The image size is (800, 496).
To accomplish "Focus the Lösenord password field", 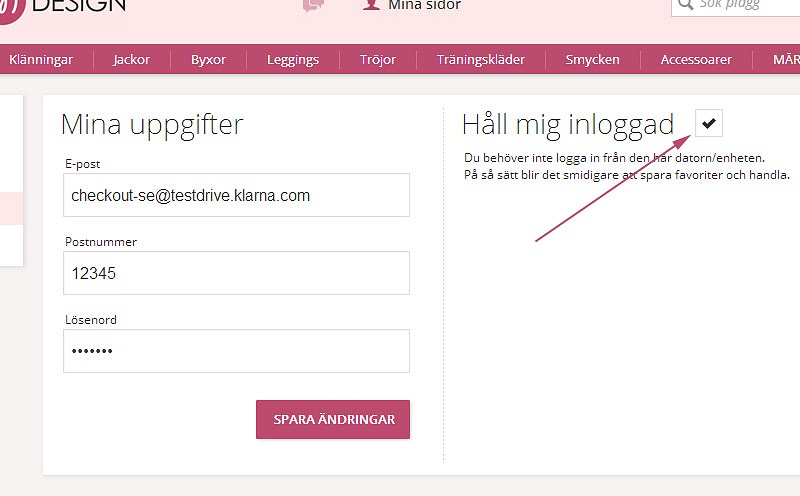I will tap(236, 351).
